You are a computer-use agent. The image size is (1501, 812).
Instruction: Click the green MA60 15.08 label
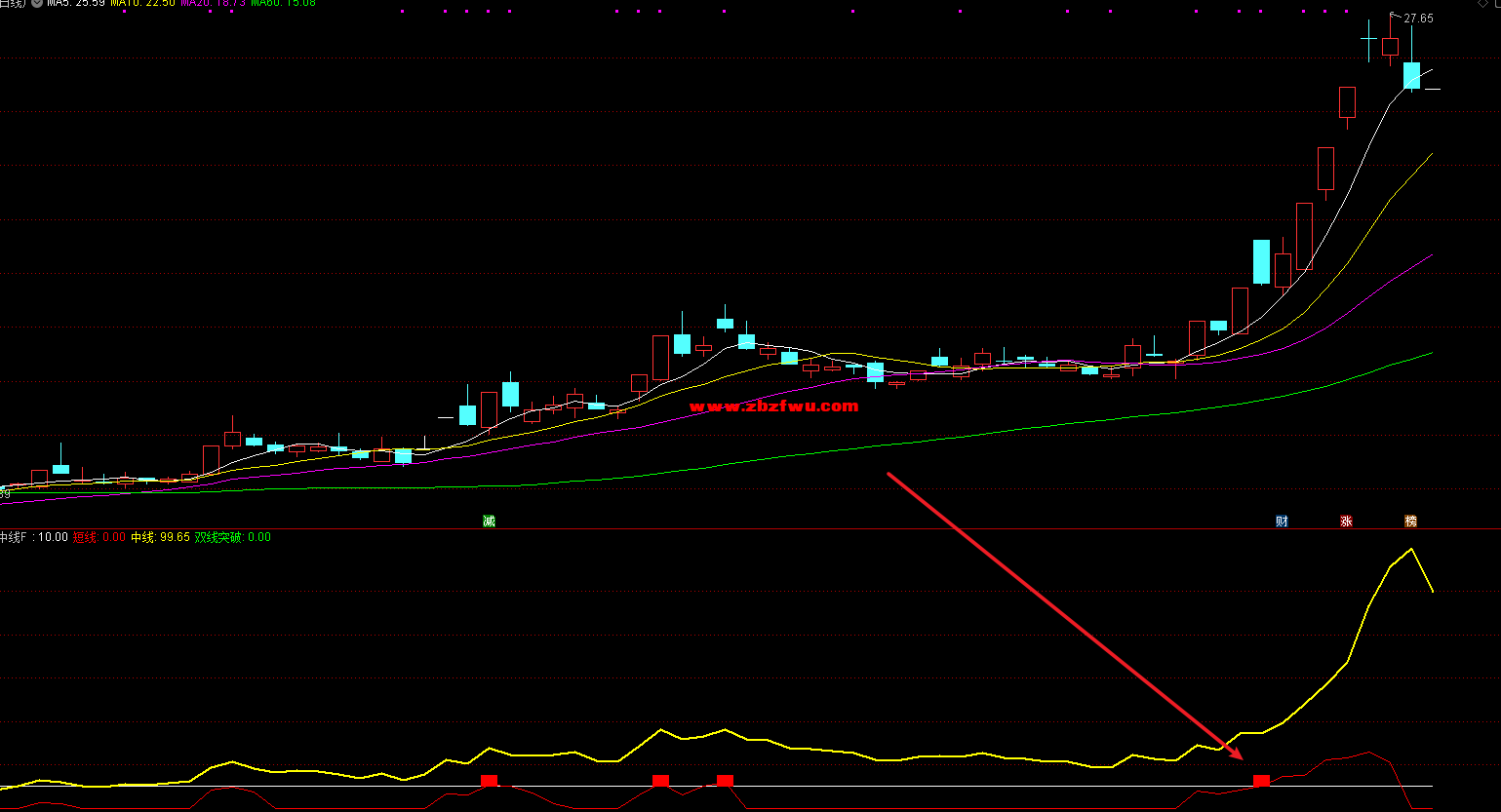coord(283,3)
